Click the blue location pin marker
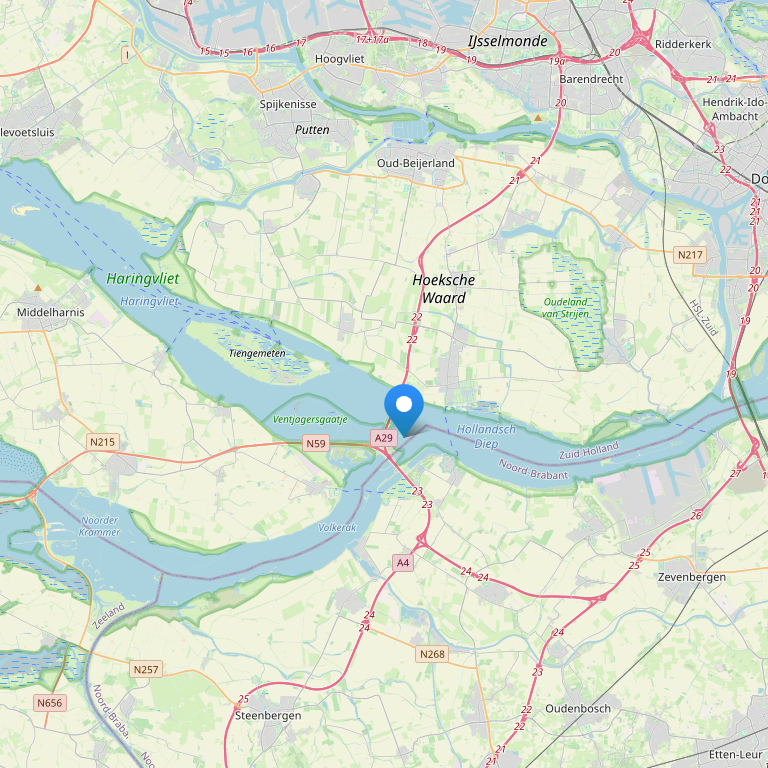768x768 pixels. pyautogui.click(x=404, y=410)
